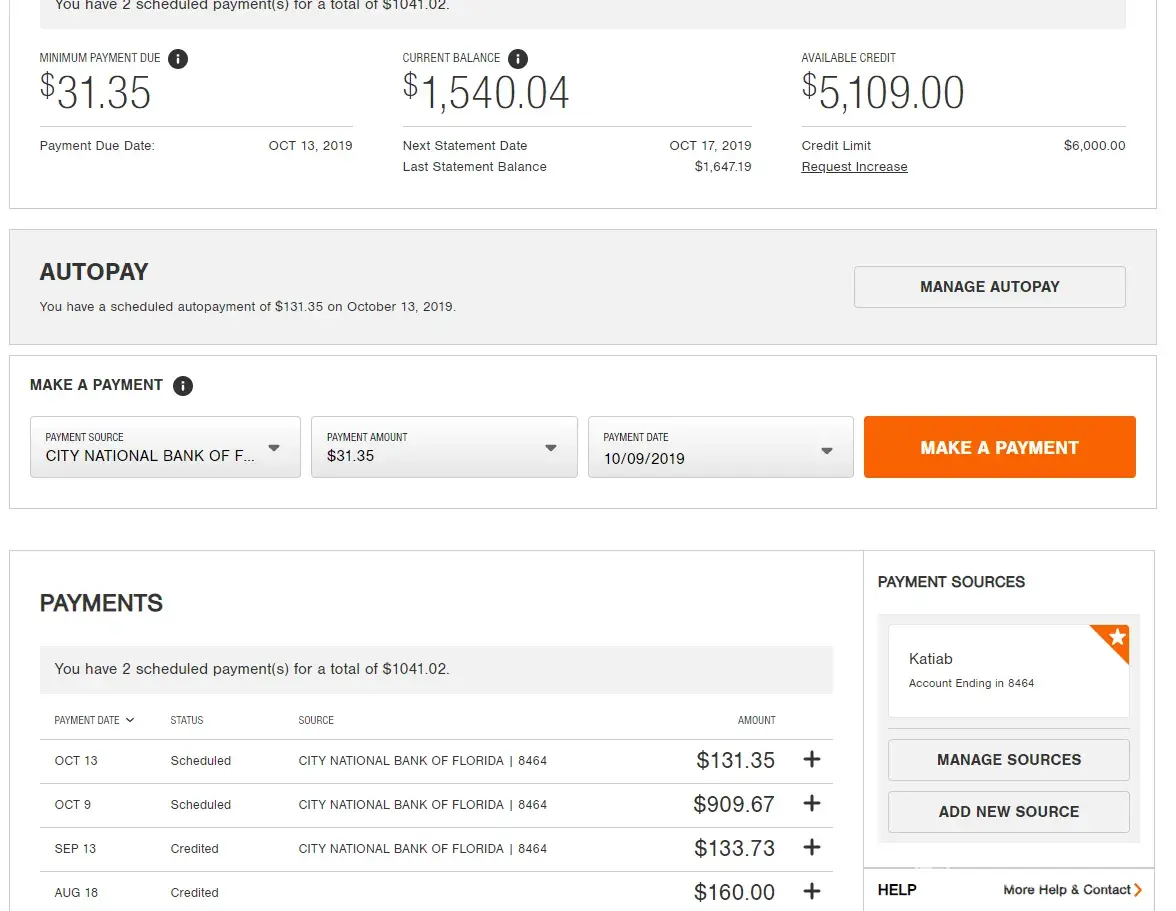
Task: Expand the $909.67 Oct 9 payment details
Action: [811, 804]
